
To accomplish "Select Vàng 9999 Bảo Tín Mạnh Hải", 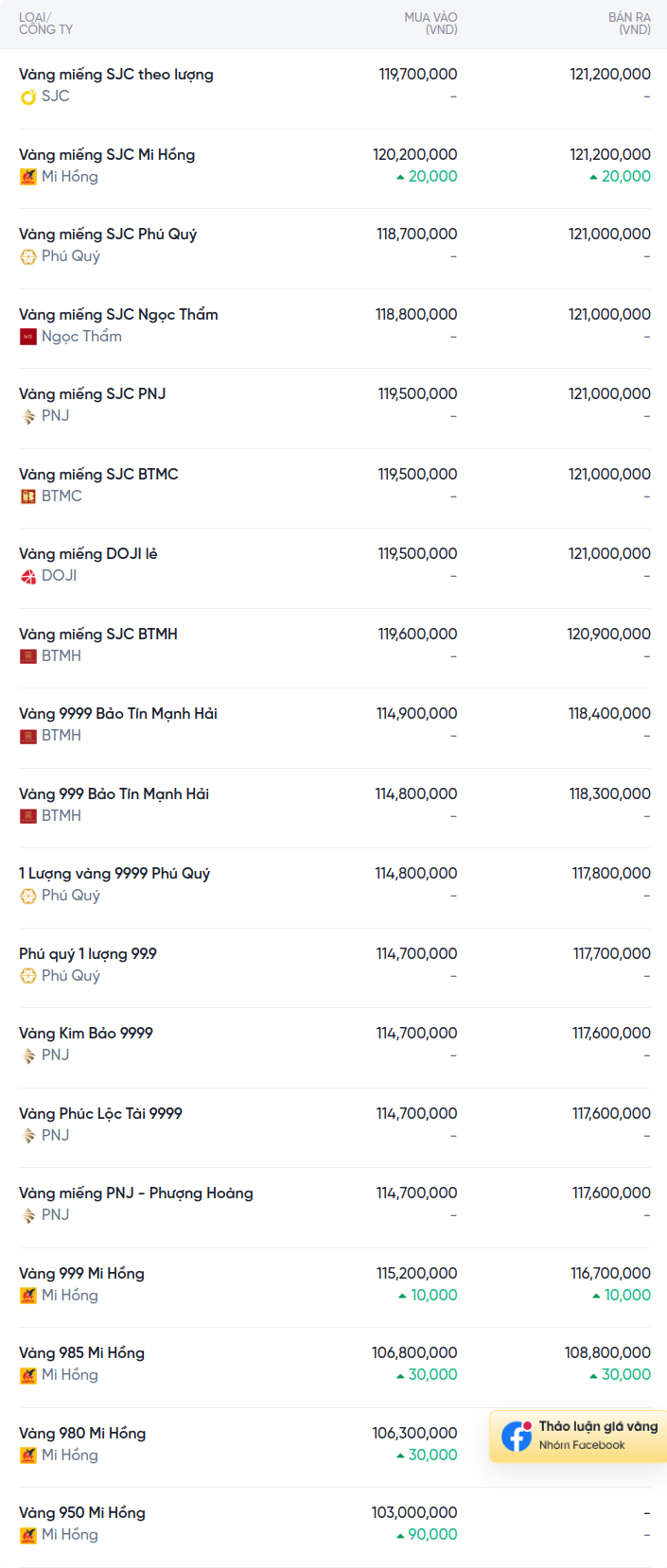I will click(118, 713).
